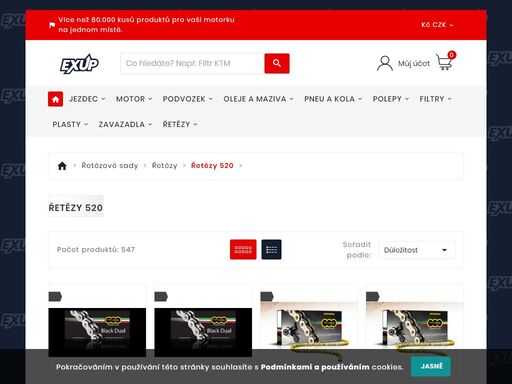Click the red search magnifier button
Viewport: 512px width, 384px height.
pos(277,63)
